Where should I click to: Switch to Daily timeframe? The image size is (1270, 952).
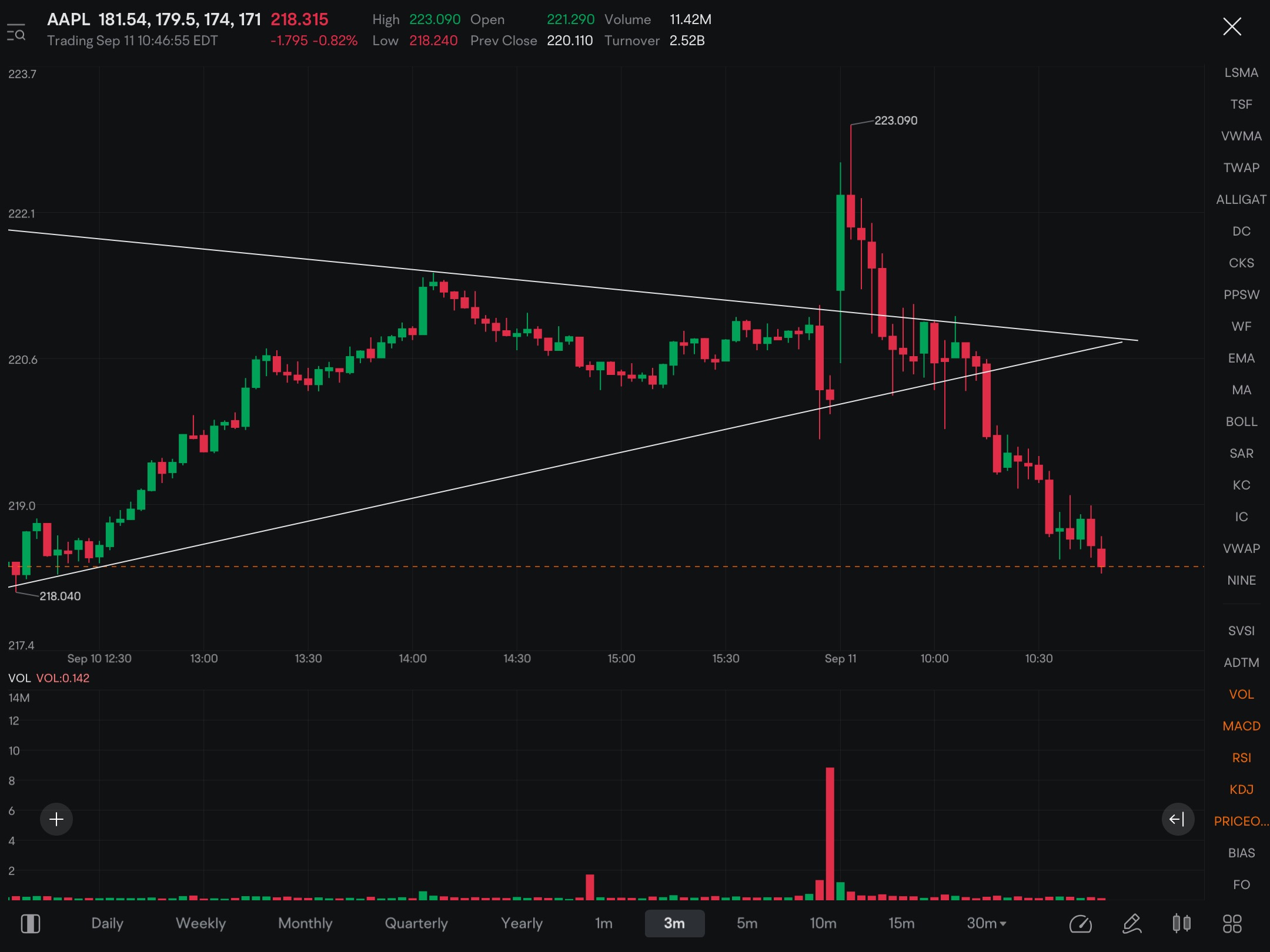click(x=107, y=923)
